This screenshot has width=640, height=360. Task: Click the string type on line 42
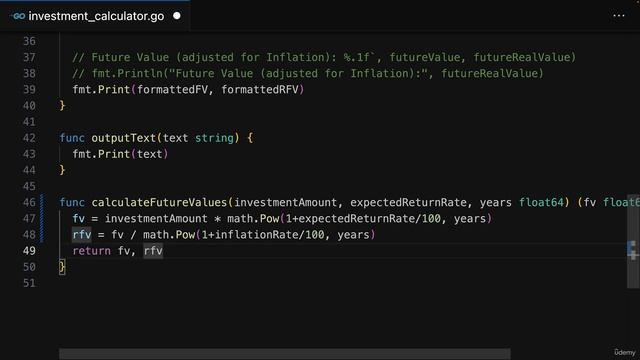pos(214,138)
